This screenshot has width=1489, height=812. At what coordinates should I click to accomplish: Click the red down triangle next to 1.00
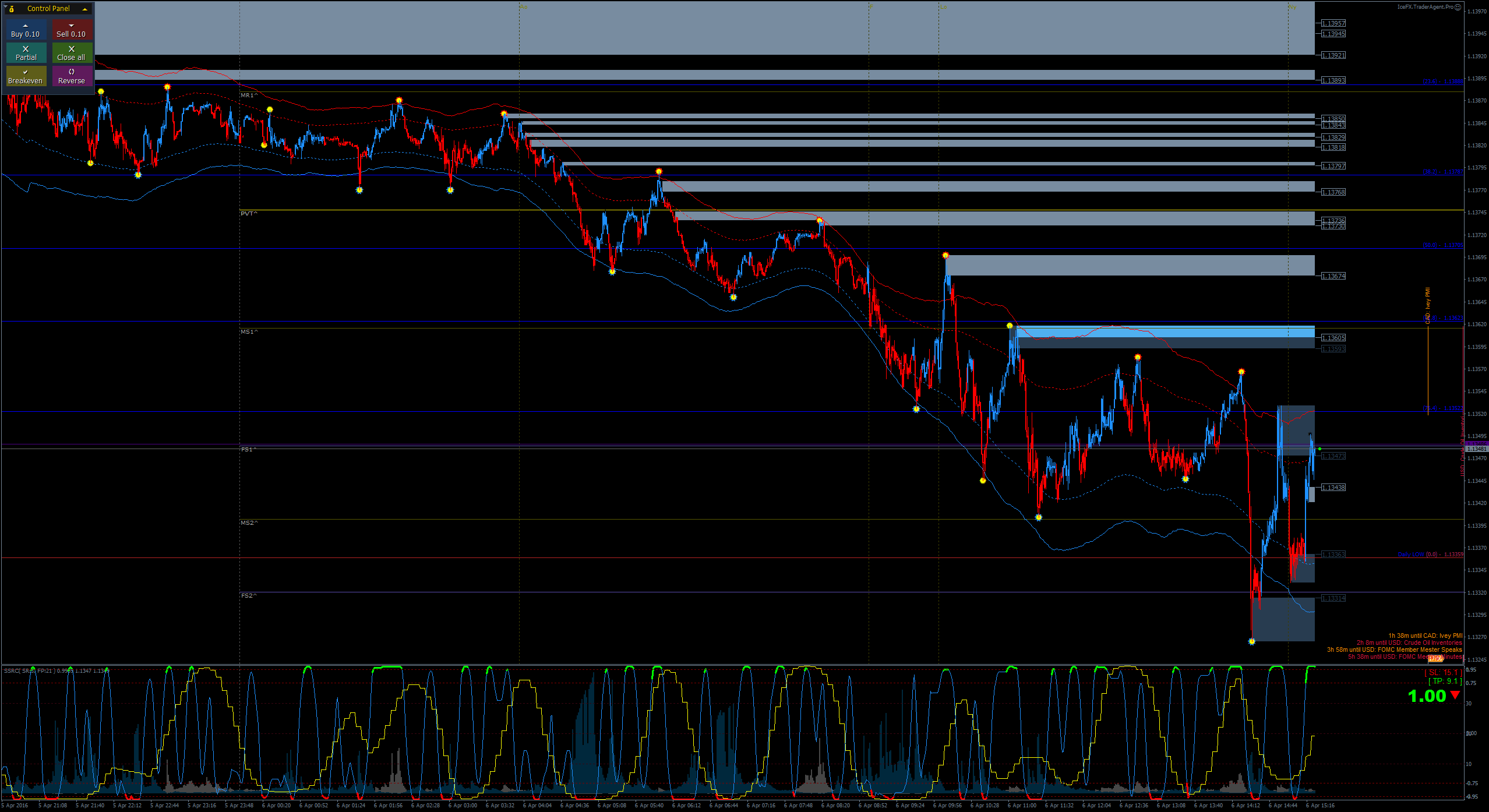click(x=1455, y=695)
